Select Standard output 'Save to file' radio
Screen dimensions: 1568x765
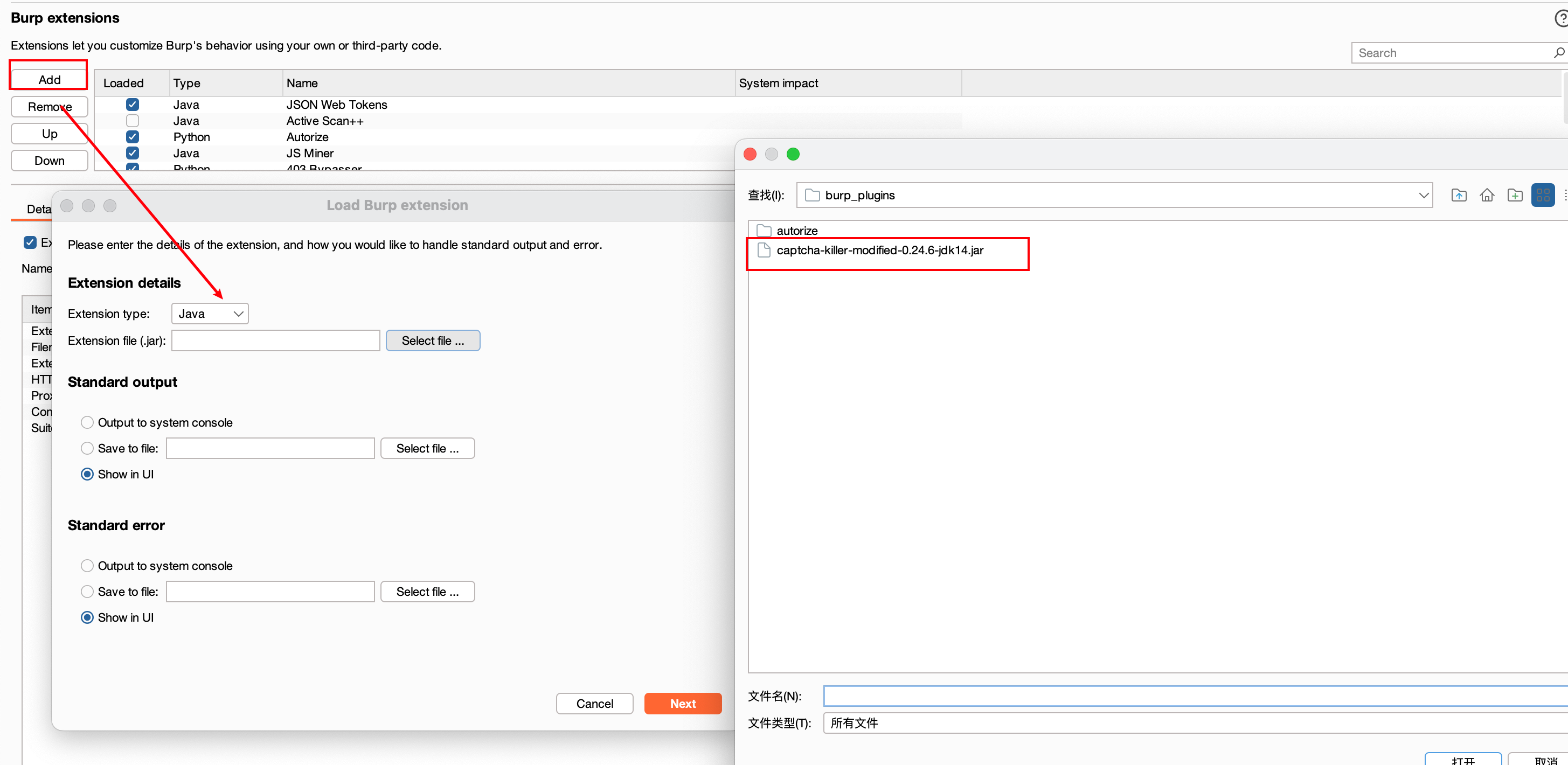pyautogui.click(x=87, y=449)
